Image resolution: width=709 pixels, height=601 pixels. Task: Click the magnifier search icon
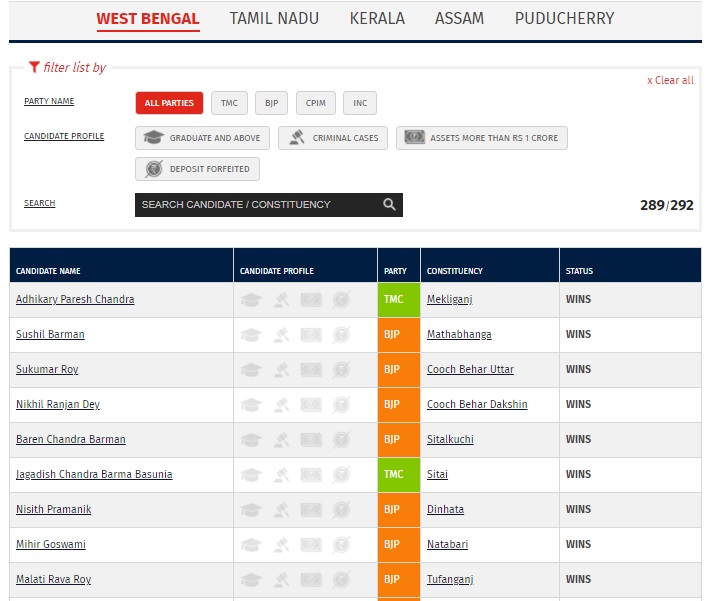tap(389, 204)
